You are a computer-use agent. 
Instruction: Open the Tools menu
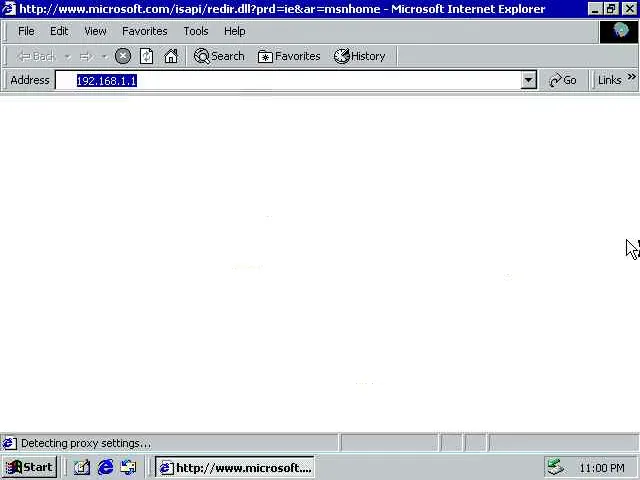(196, 31)
